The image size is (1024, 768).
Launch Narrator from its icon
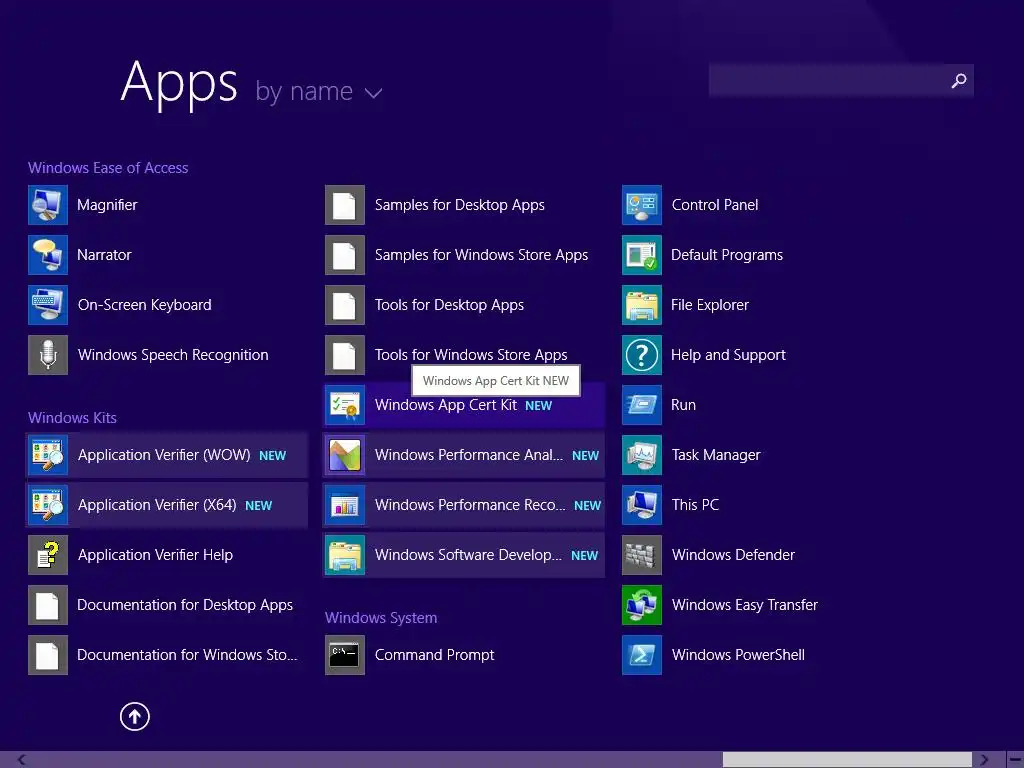[48, 255]
